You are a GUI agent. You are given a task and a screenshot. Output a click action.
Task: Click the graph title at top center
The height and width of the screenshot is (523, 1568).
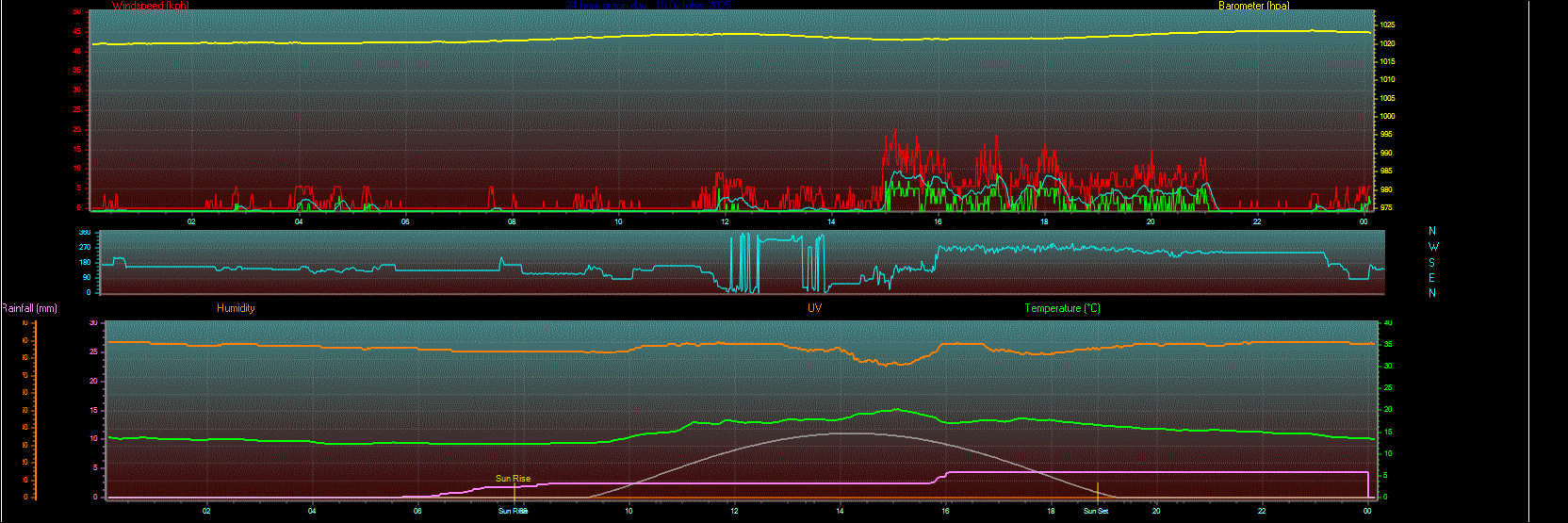[x=650, y=6]
